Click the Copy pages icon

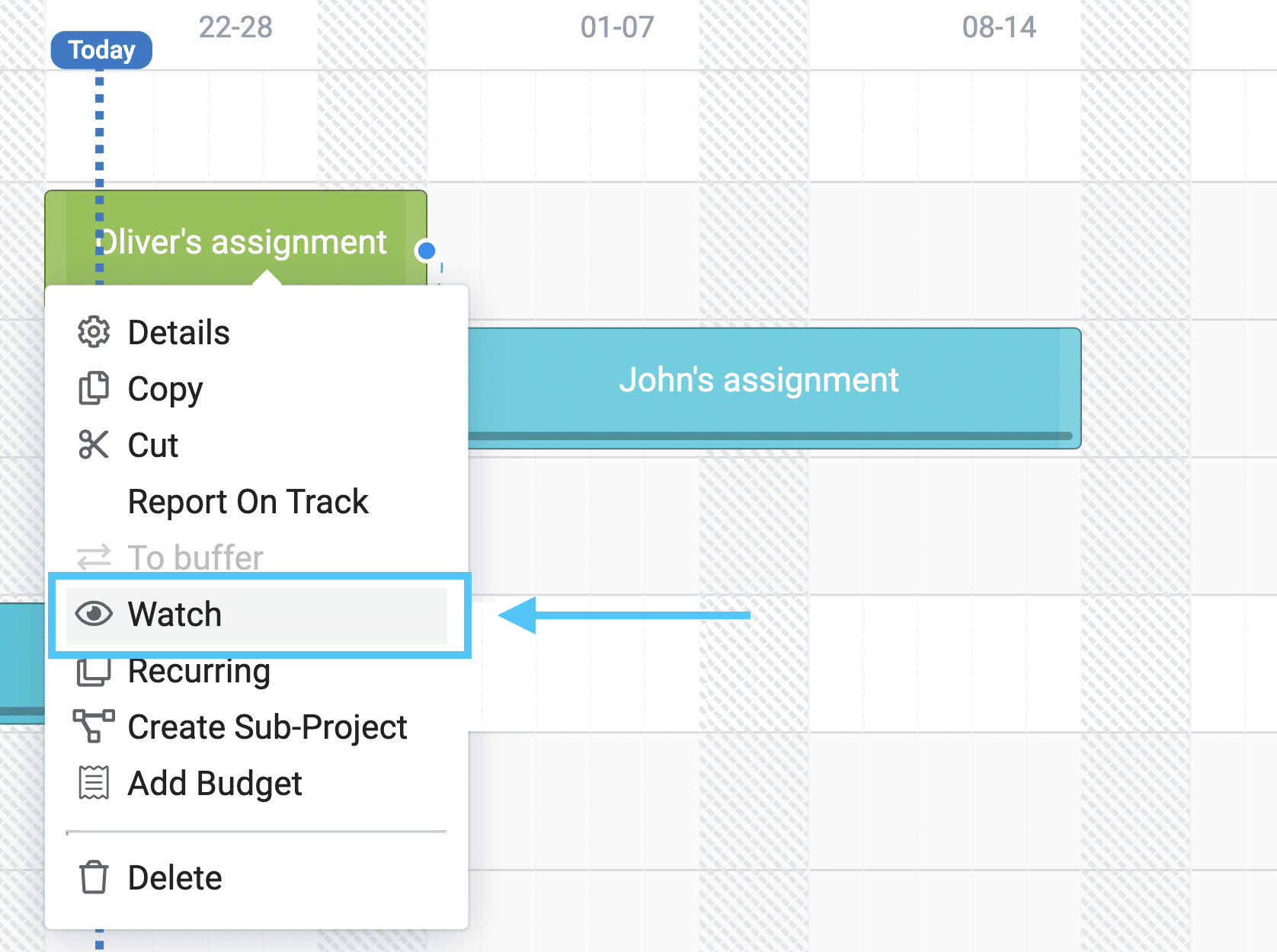click(94, 388)
